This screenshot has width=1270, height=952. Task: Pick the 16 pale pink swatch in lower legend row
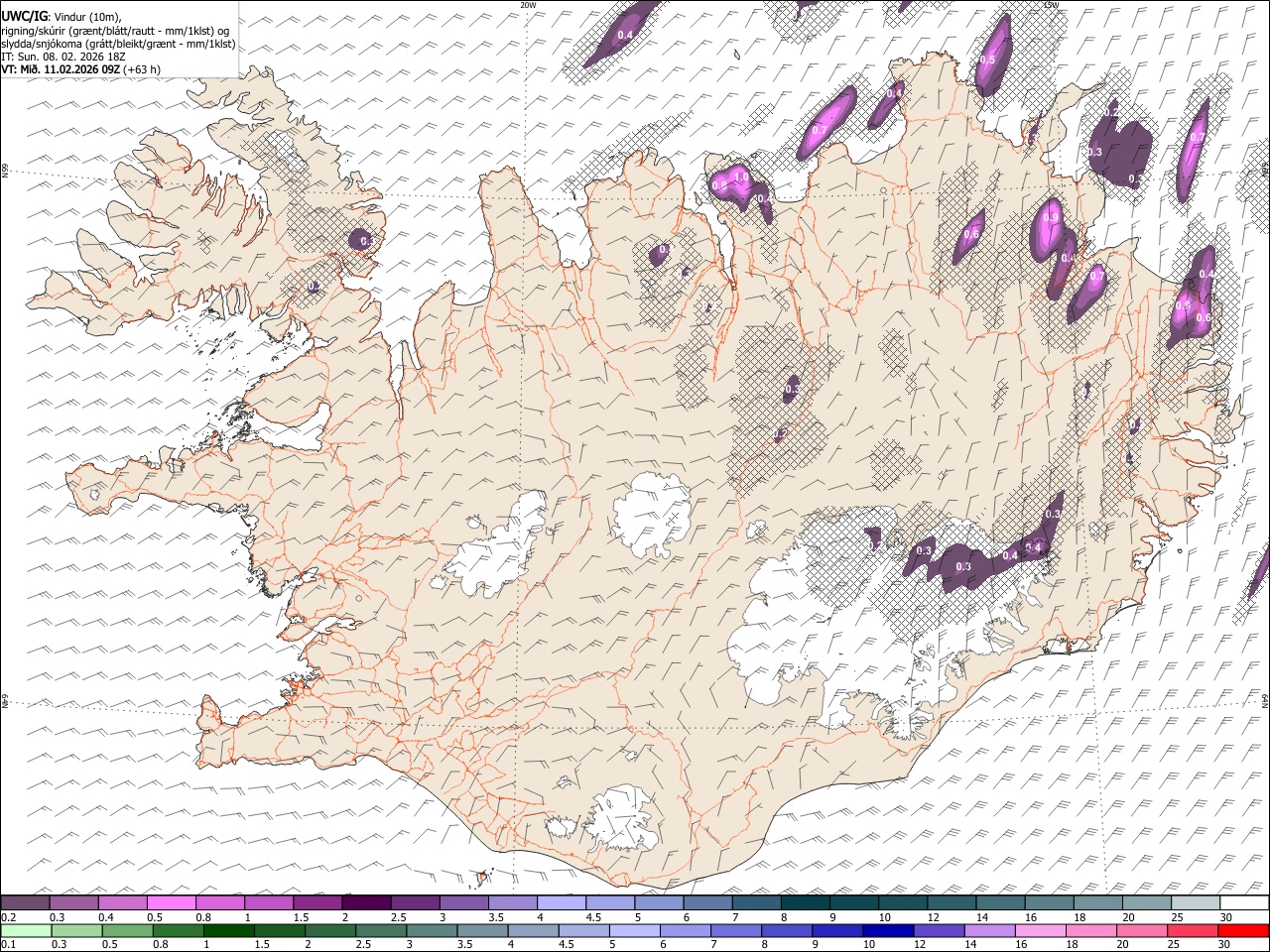coord(1041,930)
